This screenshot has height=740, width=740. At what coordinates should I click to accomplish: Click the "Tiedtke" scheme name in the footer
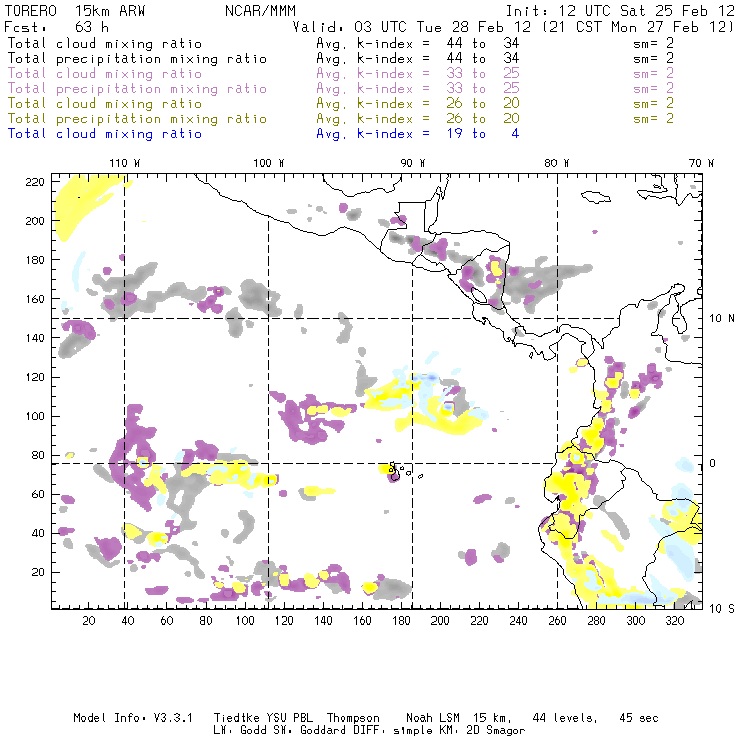pos(236,718)
